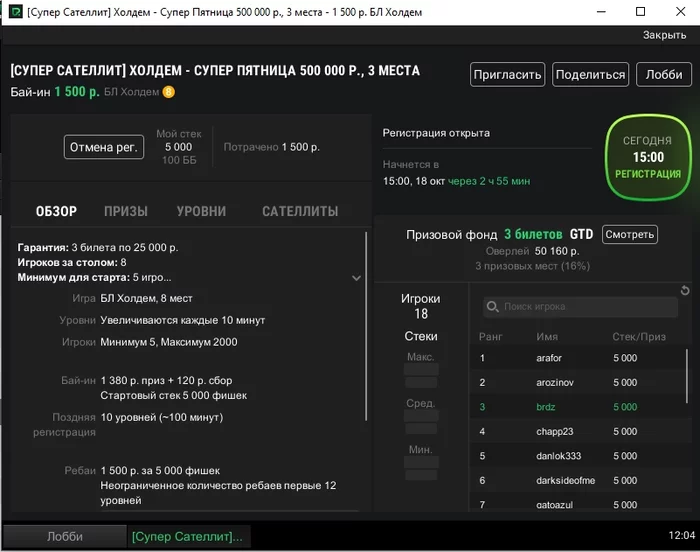Open the САТЕЛЛИТЫ tab
The width and height of the screenshot is (700, 552).
300,211
